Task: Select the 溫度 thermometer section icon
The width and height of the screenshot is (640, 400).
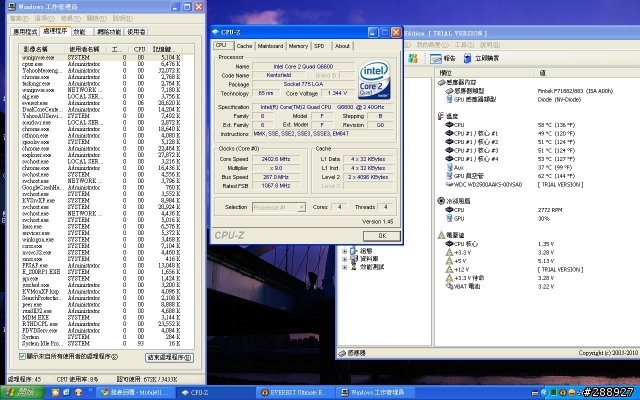Action: tap(441, 116)
